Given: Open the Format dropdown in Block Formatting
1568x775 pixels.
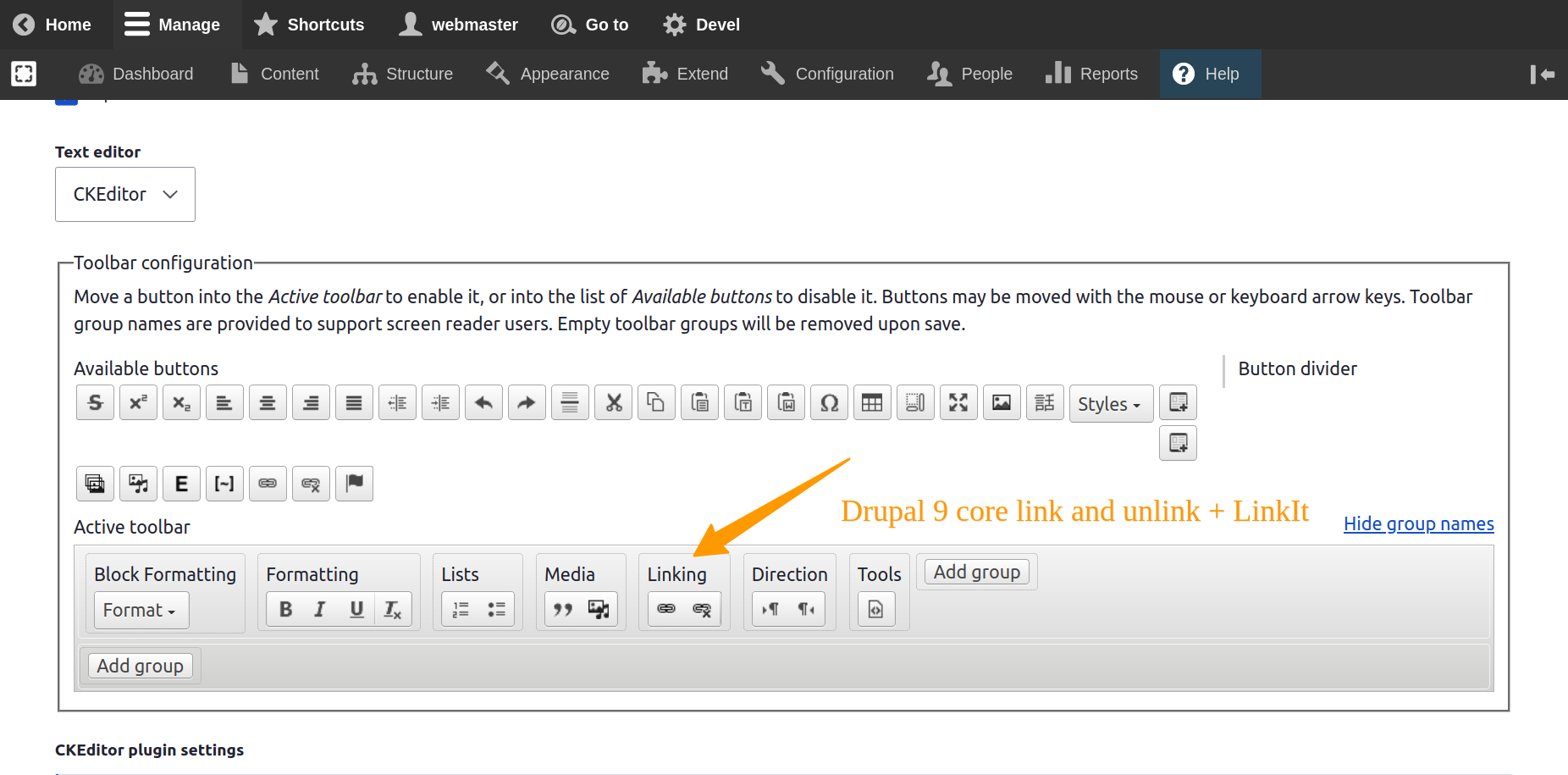Looking at the screenshot, I should click(x=141, y=610).
